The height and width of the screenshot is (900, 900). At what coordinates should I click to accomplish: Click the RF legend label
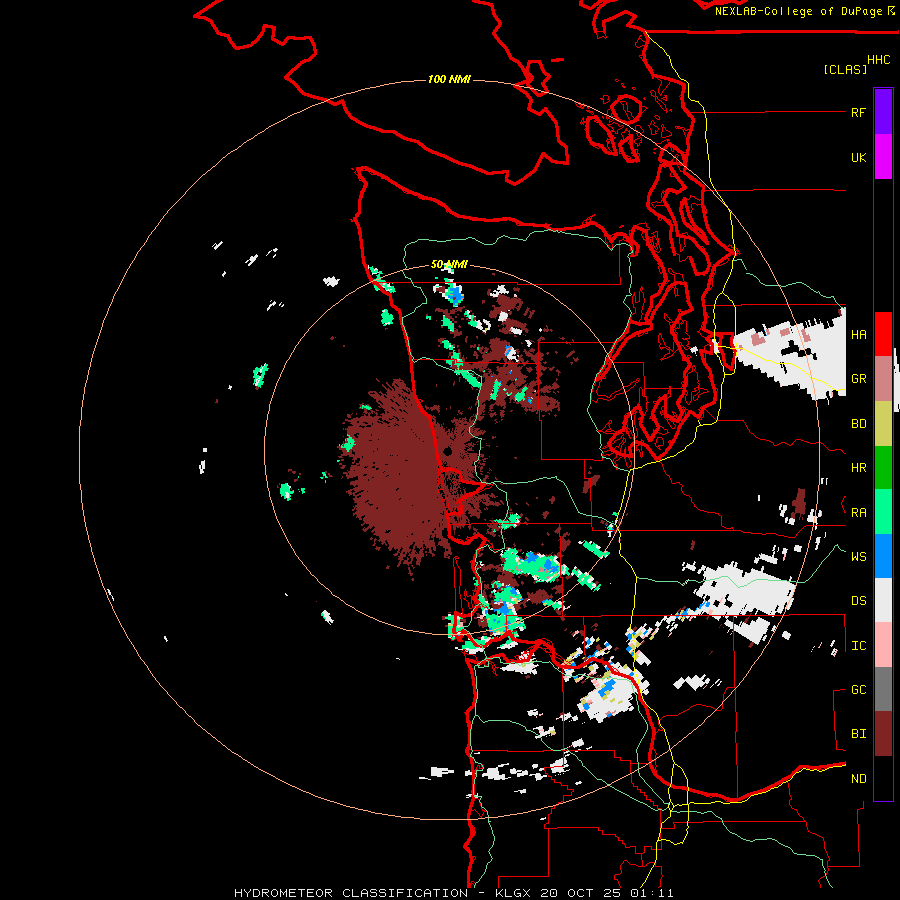858,112
